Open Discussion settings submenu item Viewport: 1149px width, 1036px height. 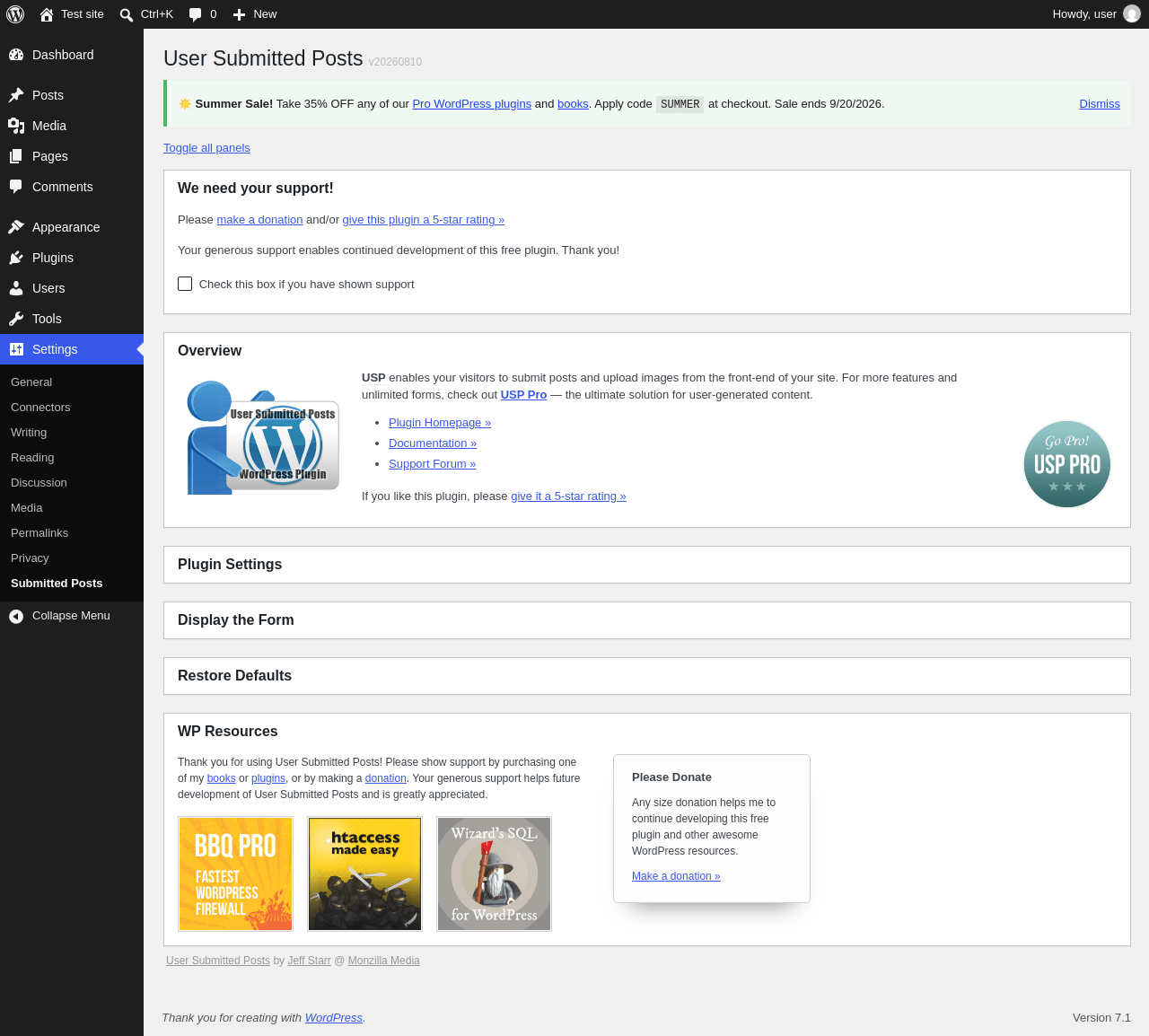[39, 483]
